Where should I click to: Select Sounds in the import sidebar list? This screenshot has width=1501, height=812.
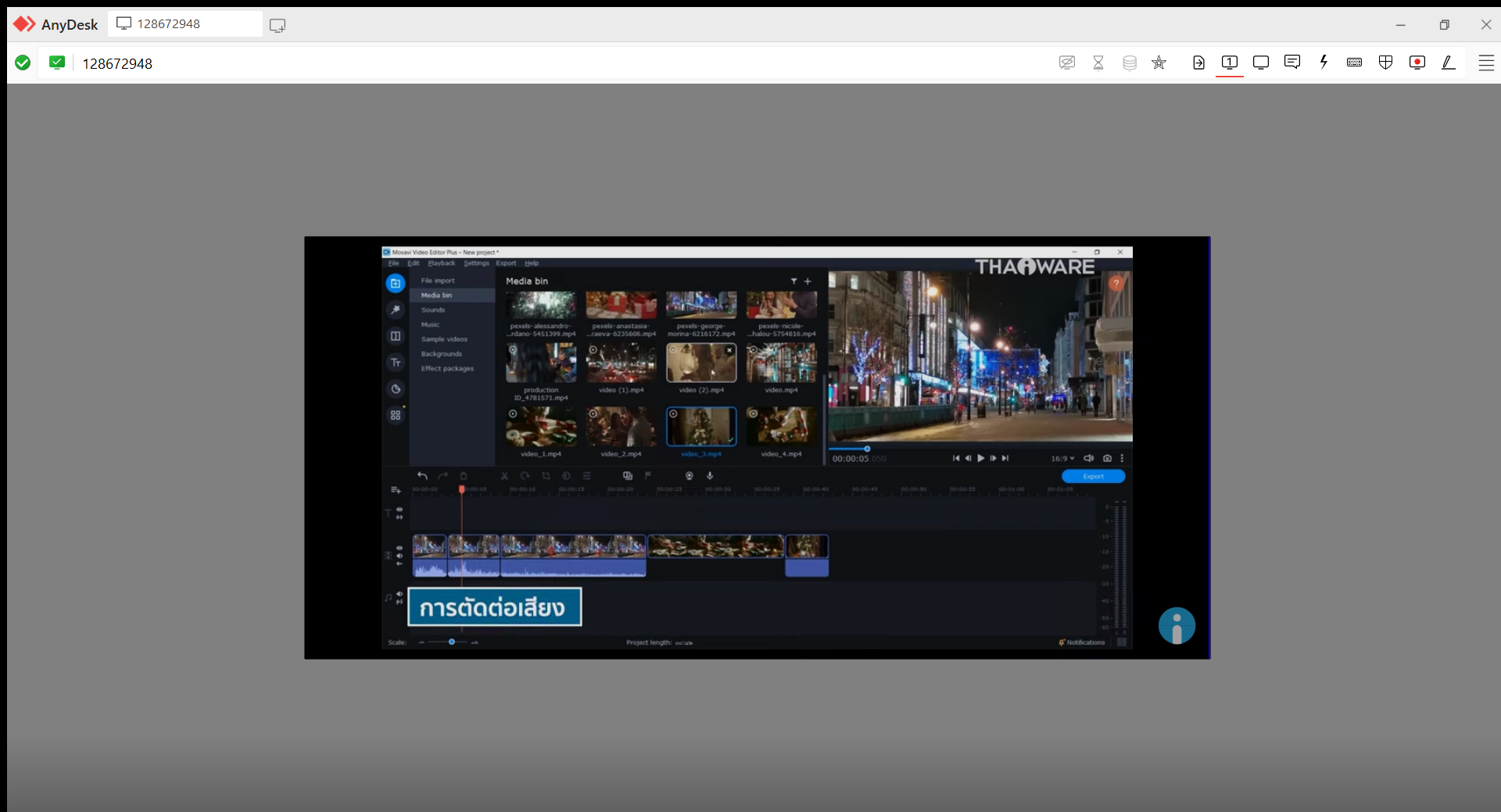pyautogui.click(x=433, y=310)
